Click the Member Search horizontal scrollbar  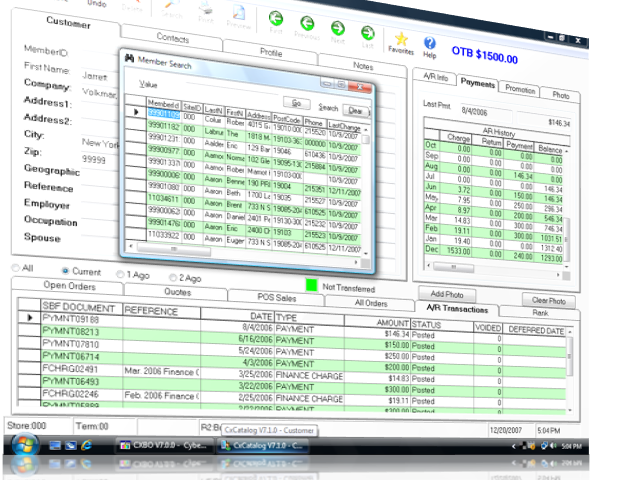[x=245, y=254]
